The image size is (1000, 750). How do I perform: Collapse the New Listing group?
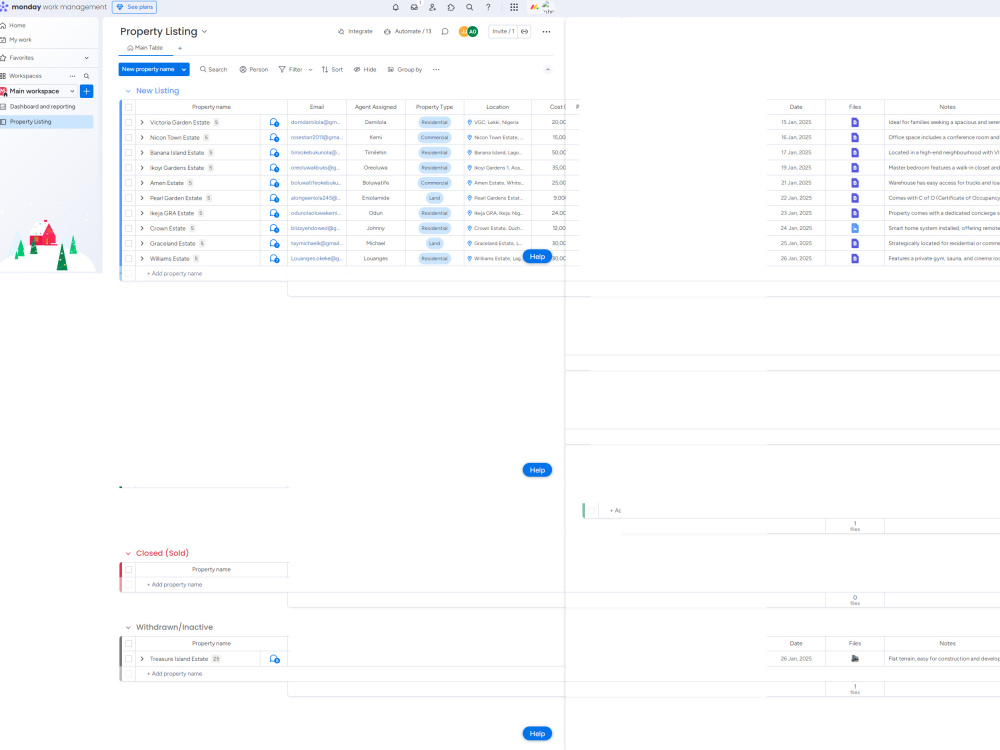pos(128,91)
